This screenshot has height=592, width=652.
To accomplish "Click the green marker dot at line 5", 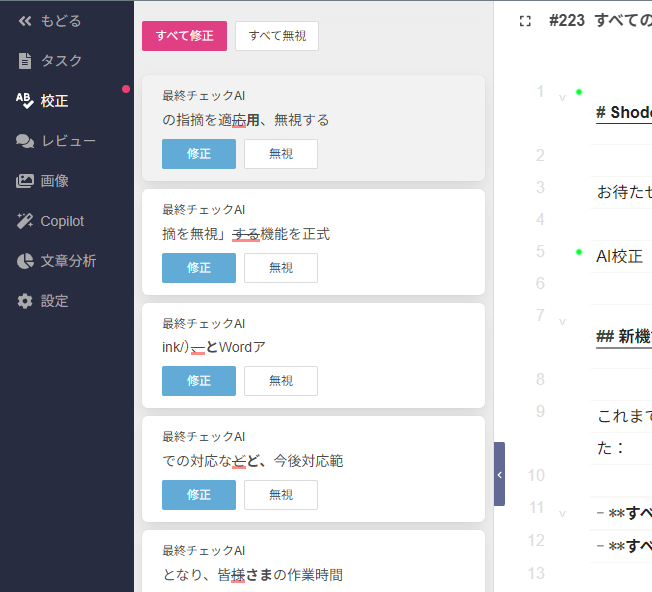I will pyautogui.click(x=579, y=252).
